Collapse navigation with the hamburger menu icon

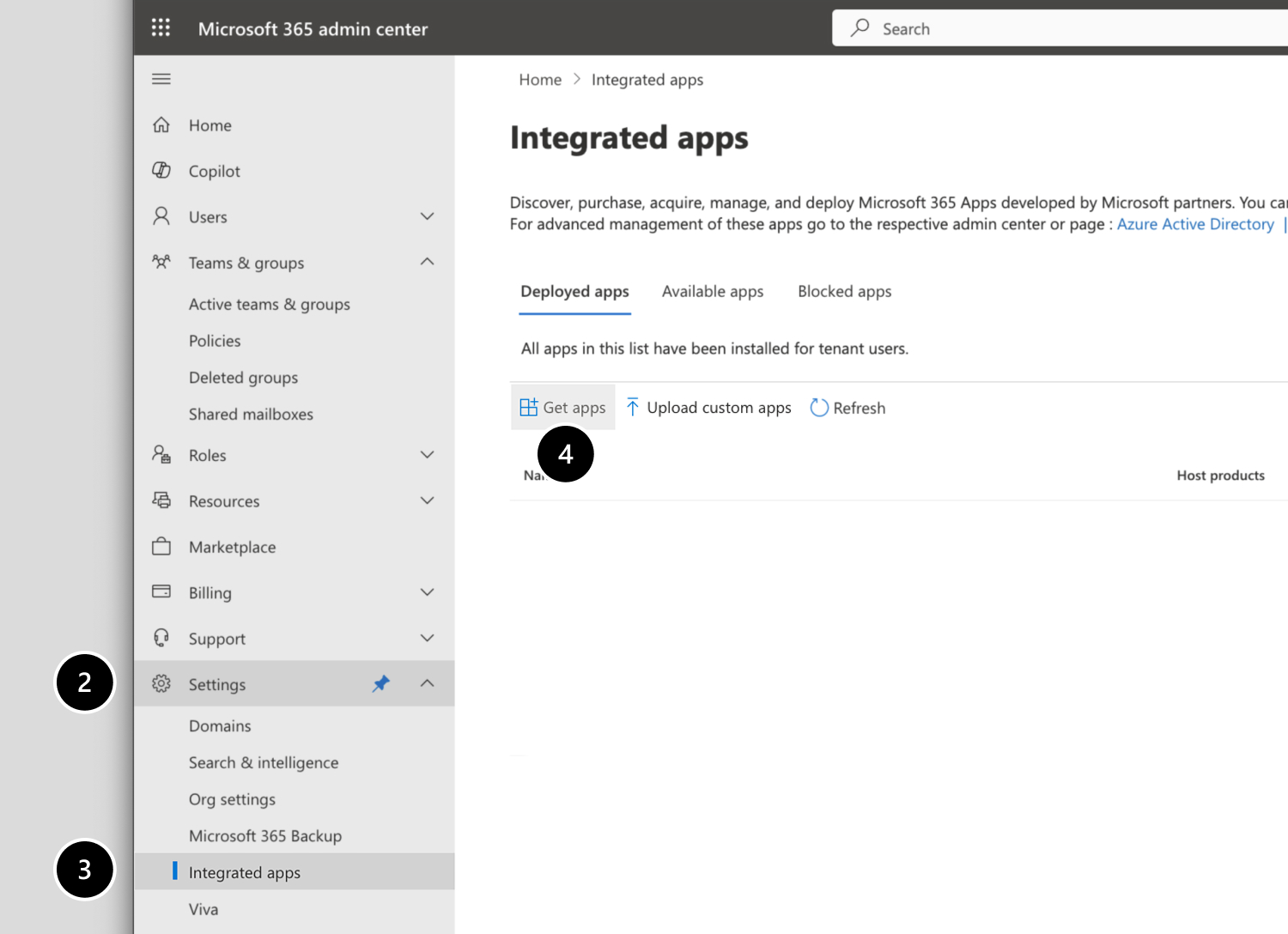coord(161,79)
